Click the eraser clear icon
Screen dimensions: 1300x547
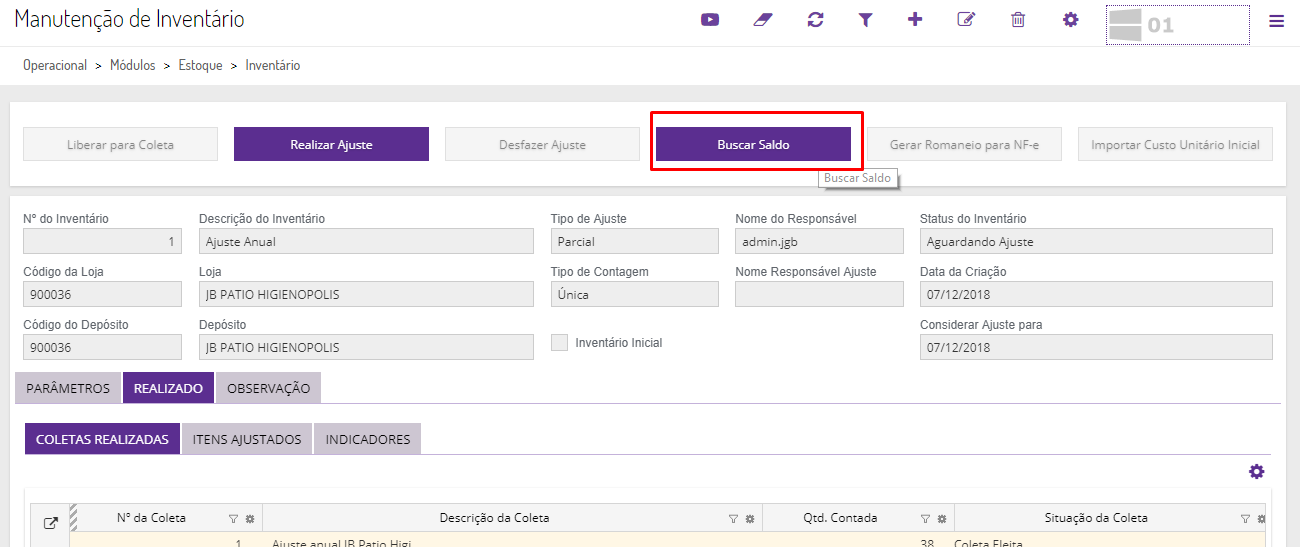pos(763,19)
